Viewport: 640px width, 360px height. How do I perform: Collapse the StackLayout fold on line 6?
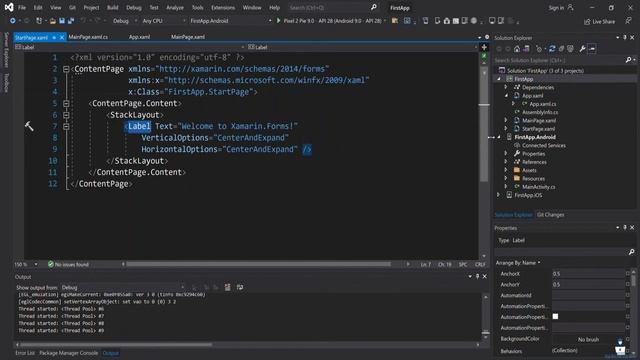66,115
